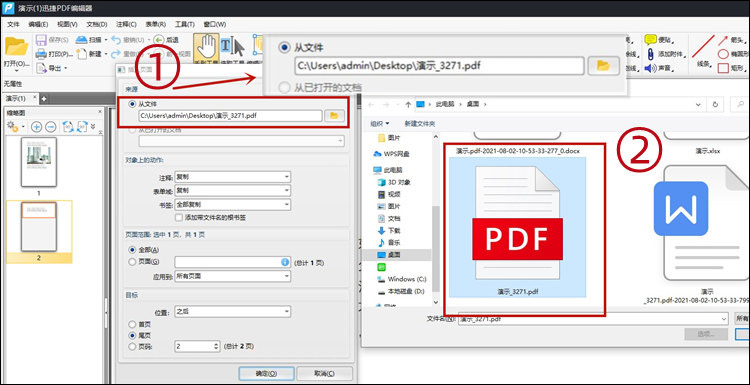Enable 添加带文件名的根书签 checkbox
Screen dimensions: 750x385
click(179, 218)
